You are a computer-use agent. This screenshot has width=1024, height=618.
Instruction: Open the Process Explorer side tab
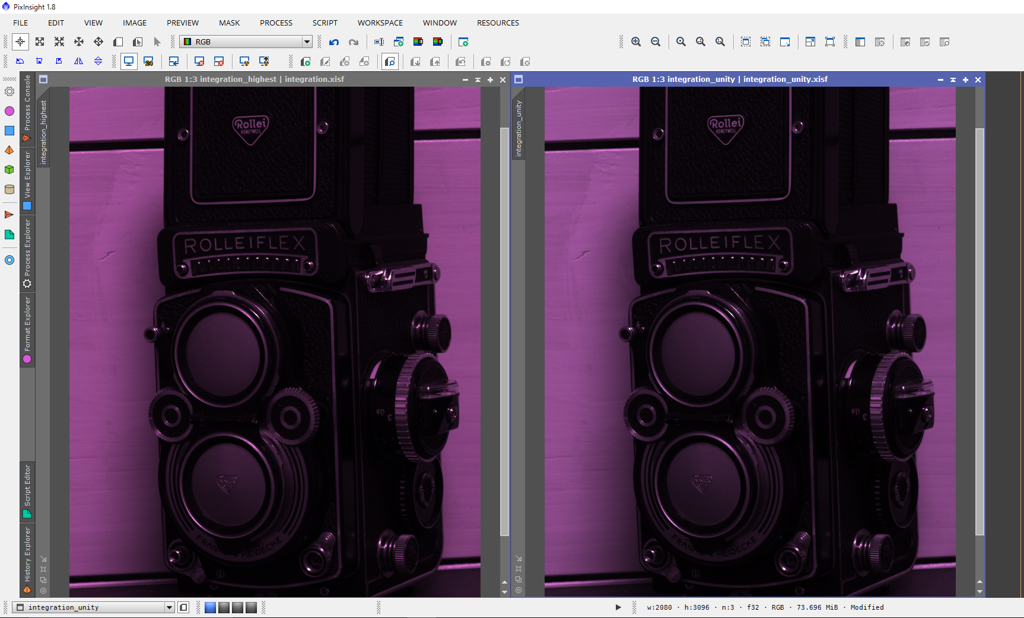pyautogui.click(x=27, y=253)
